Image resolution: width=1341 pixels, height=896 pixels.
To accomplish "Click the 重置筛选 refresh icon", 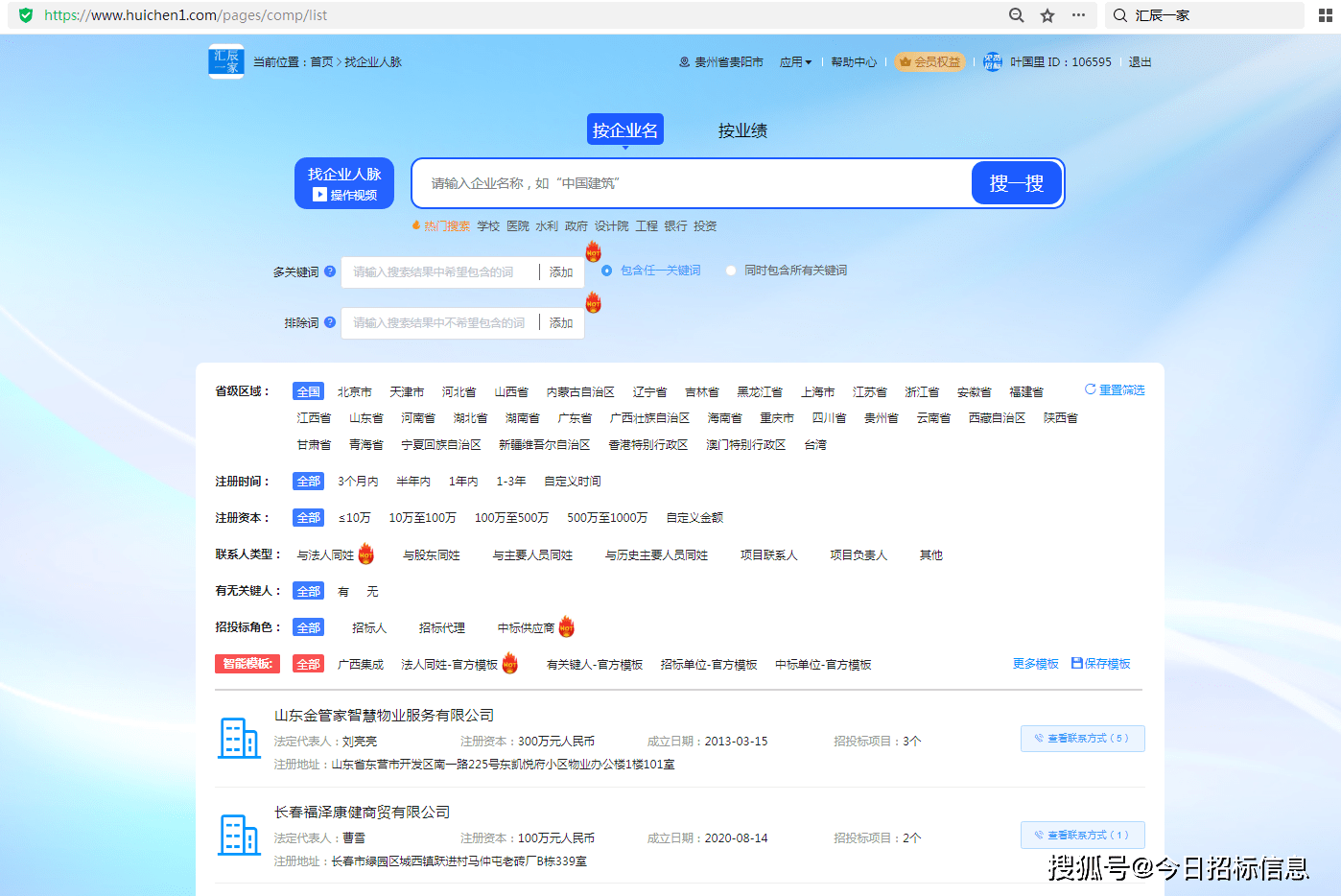I will pos(1090,389).
